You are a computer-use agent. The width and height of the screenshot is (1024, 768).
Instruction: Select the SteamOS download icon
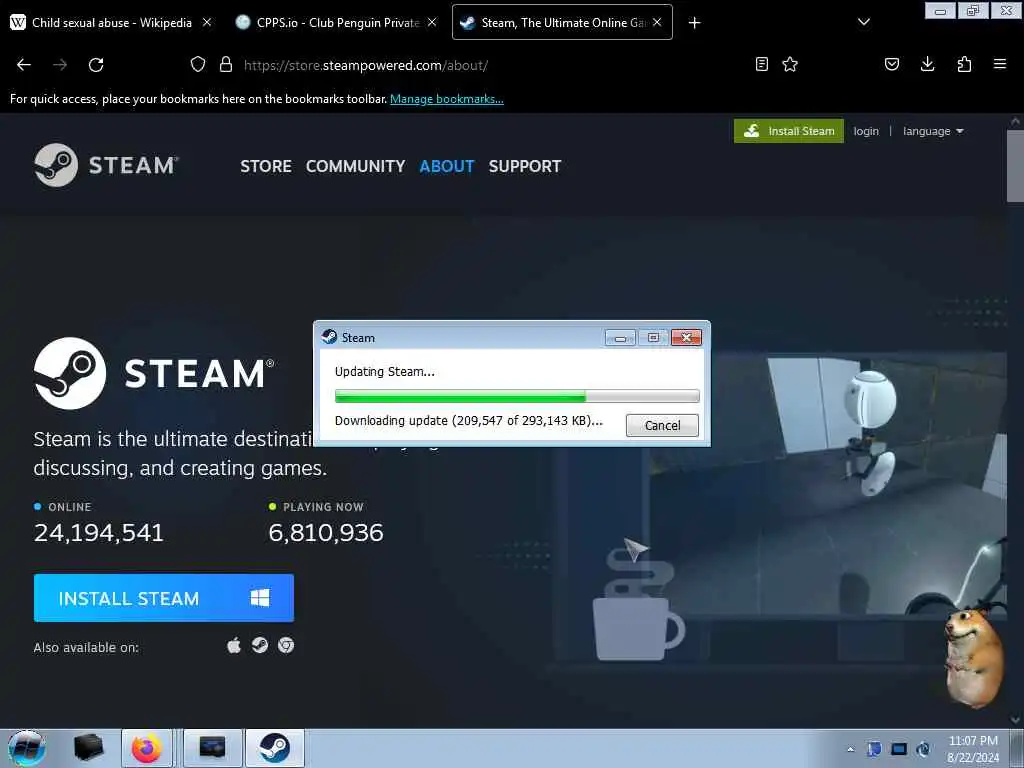[260, 645]
